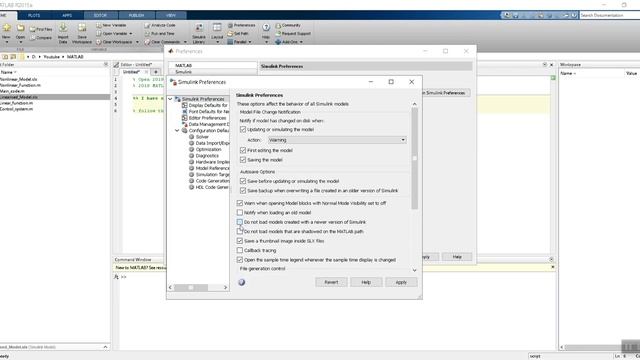Screen dimensions: 640x360
Task: Click Find Files in the ribbon
Action: tap(41, 29)
